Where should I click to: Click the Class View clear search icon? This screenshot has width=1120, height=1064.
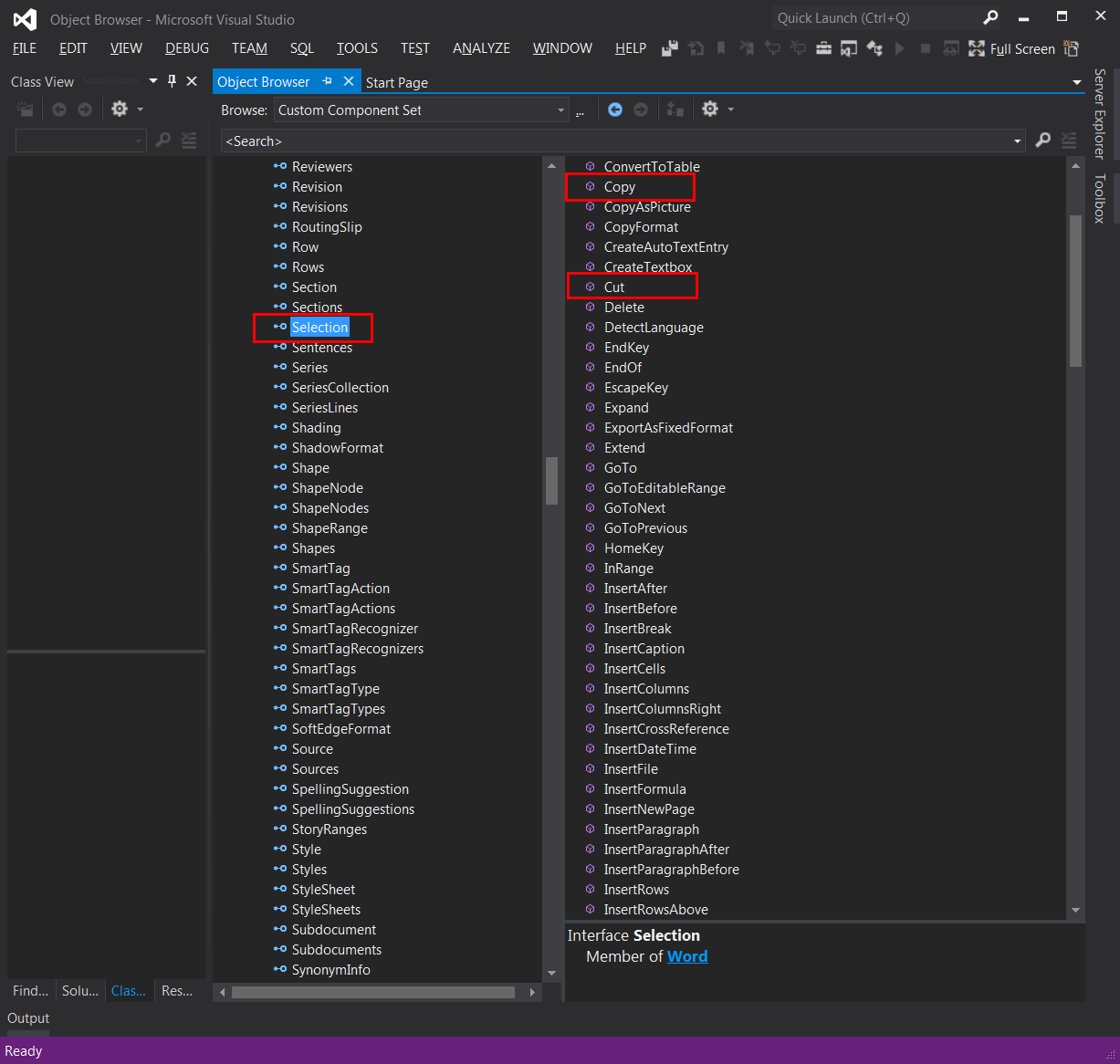tap(189, 141)
